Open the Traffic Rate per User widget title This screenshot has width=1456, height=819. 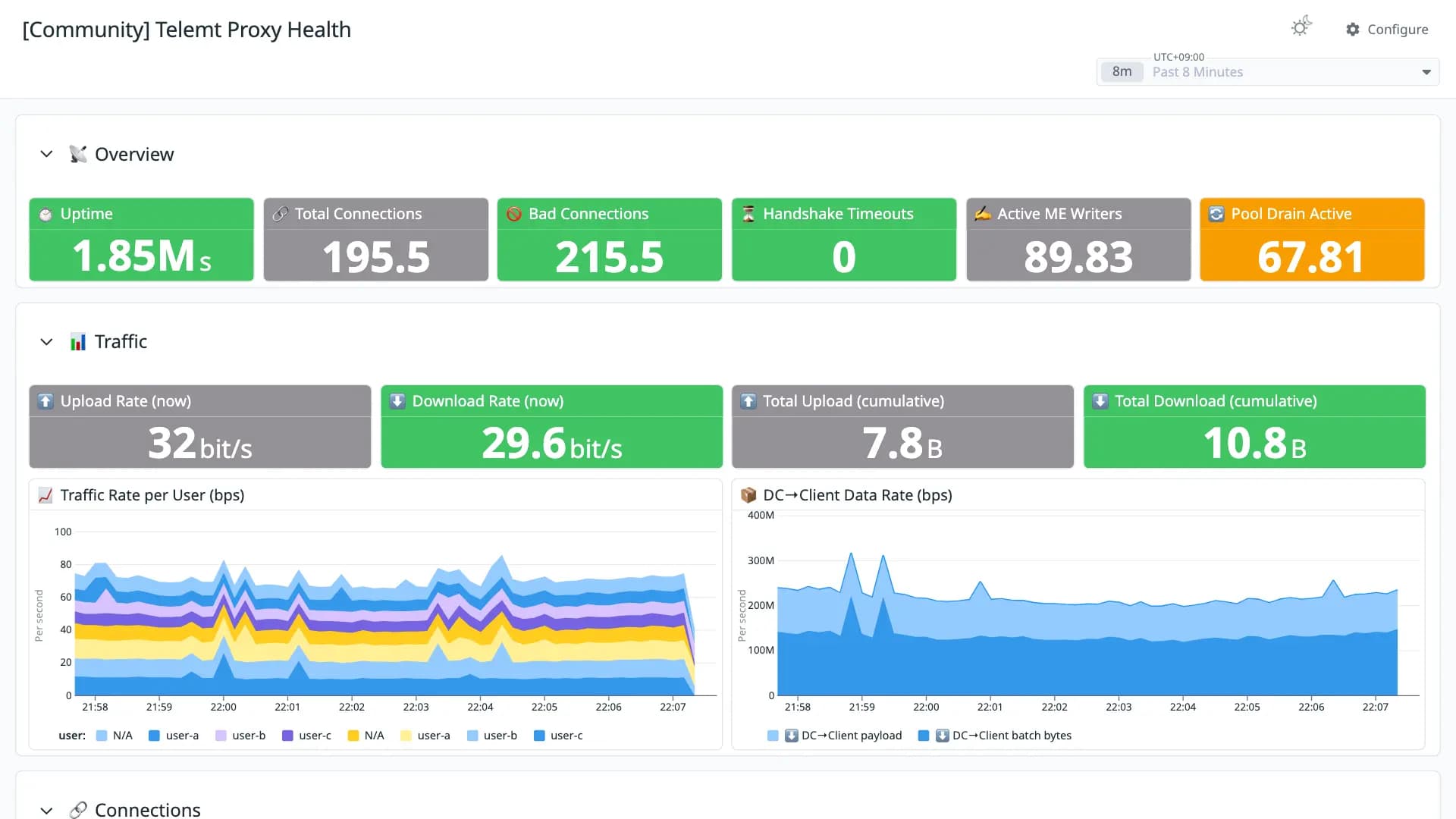pos(152,495)
